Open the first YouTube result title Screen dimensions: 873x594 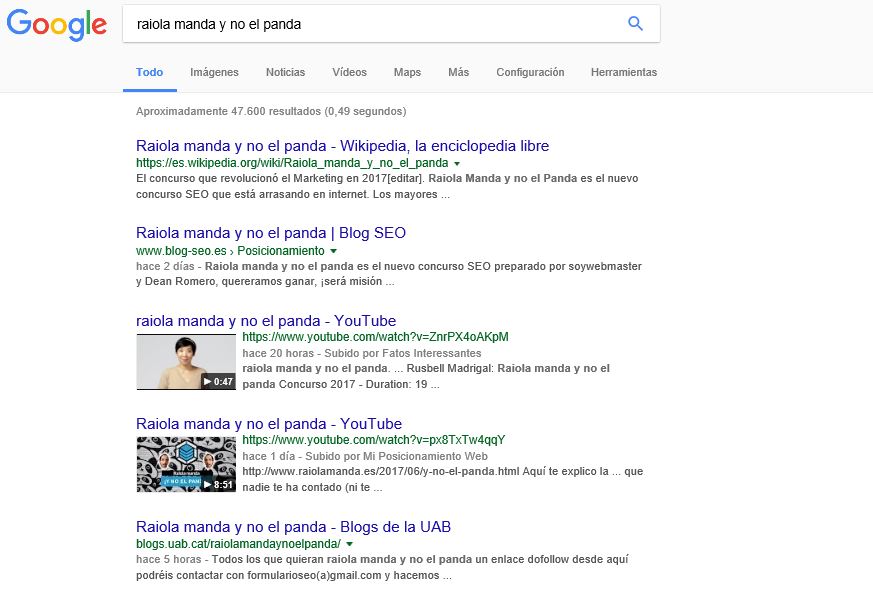(266, 321)
